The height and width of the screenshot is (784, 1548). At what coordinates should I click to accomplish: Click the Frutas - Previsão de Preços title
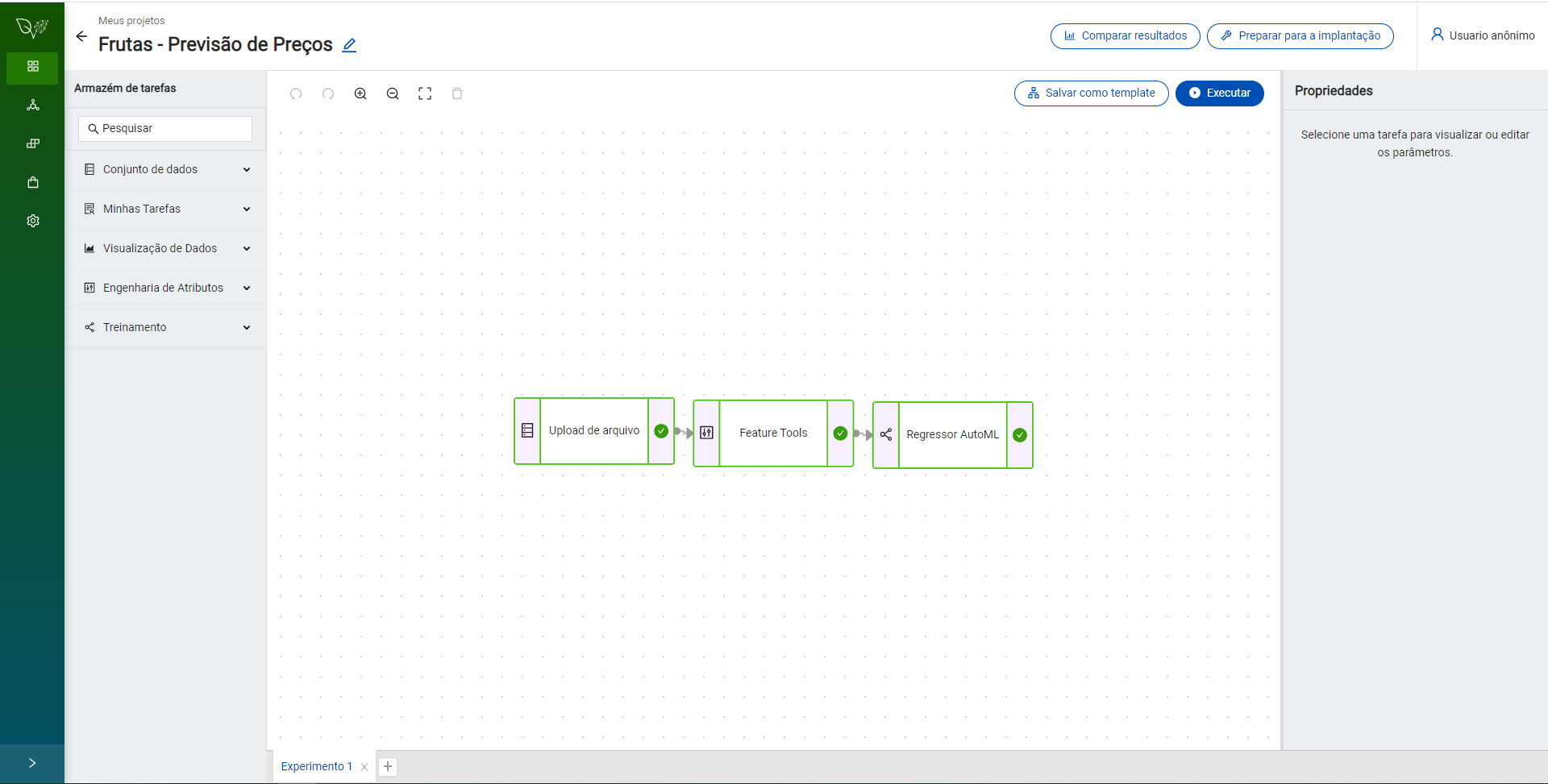[215, 45]
